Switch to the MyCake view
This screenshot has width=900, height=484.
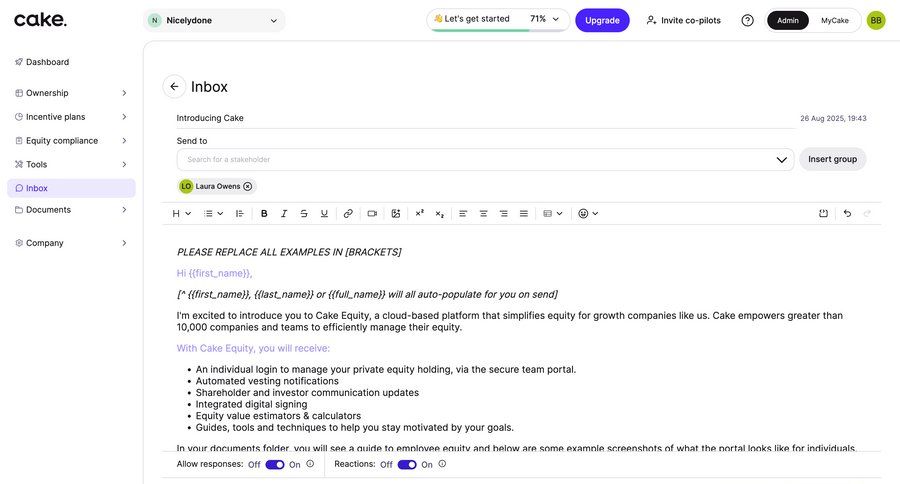click(835, 20)
